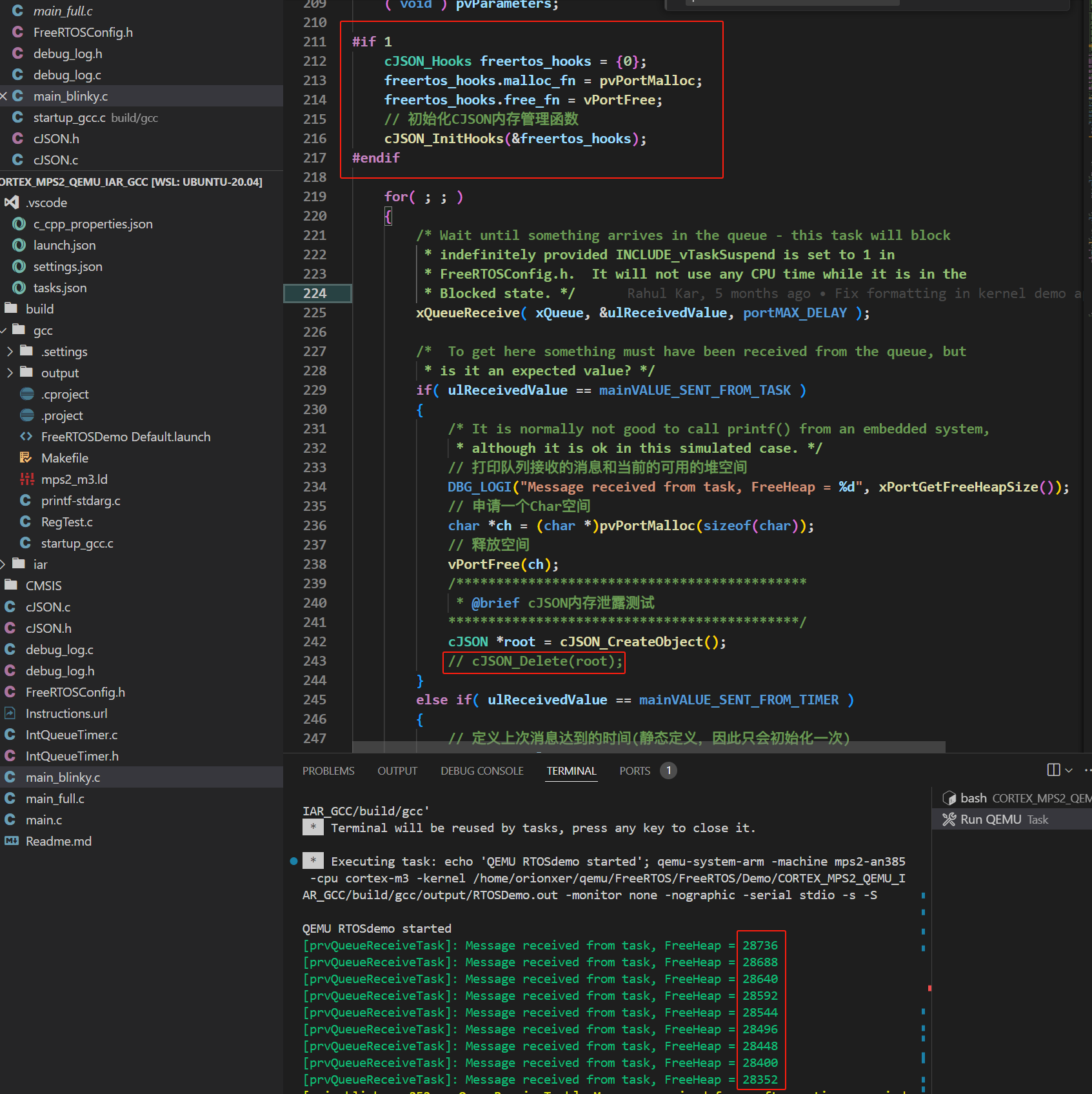Expand the iar folder
The height and width of the screenshot is (1094, 1092).
tap(4, 564)
